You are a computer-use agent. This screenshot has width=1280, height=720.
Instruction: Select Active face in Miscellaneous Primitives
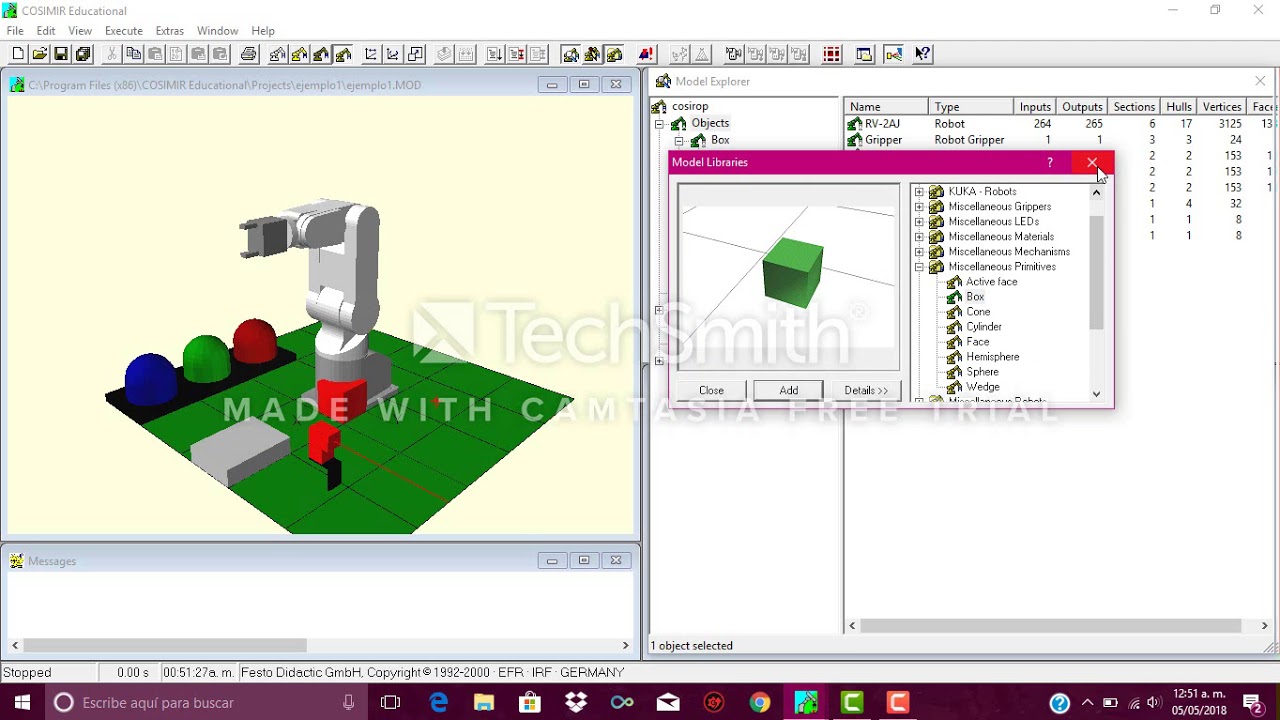tap(991, 282)
